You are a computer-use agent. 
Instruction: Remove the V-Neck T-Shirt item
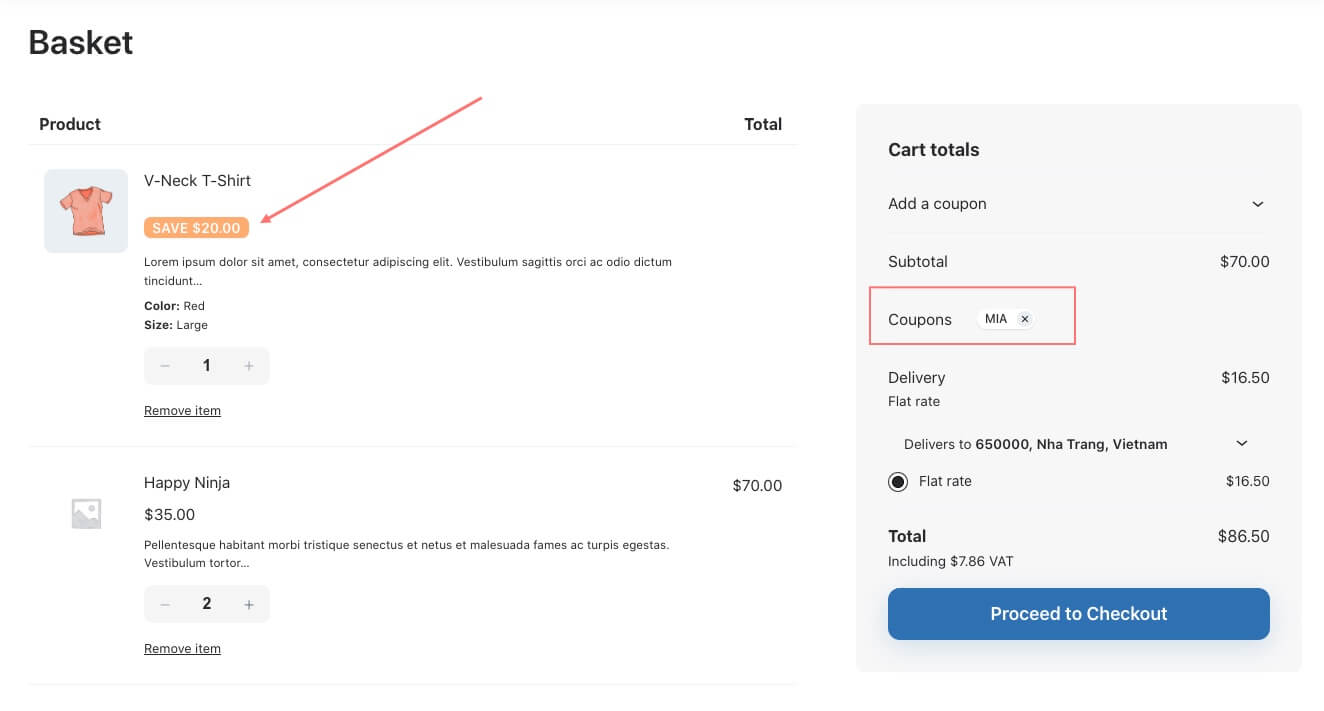182,411
